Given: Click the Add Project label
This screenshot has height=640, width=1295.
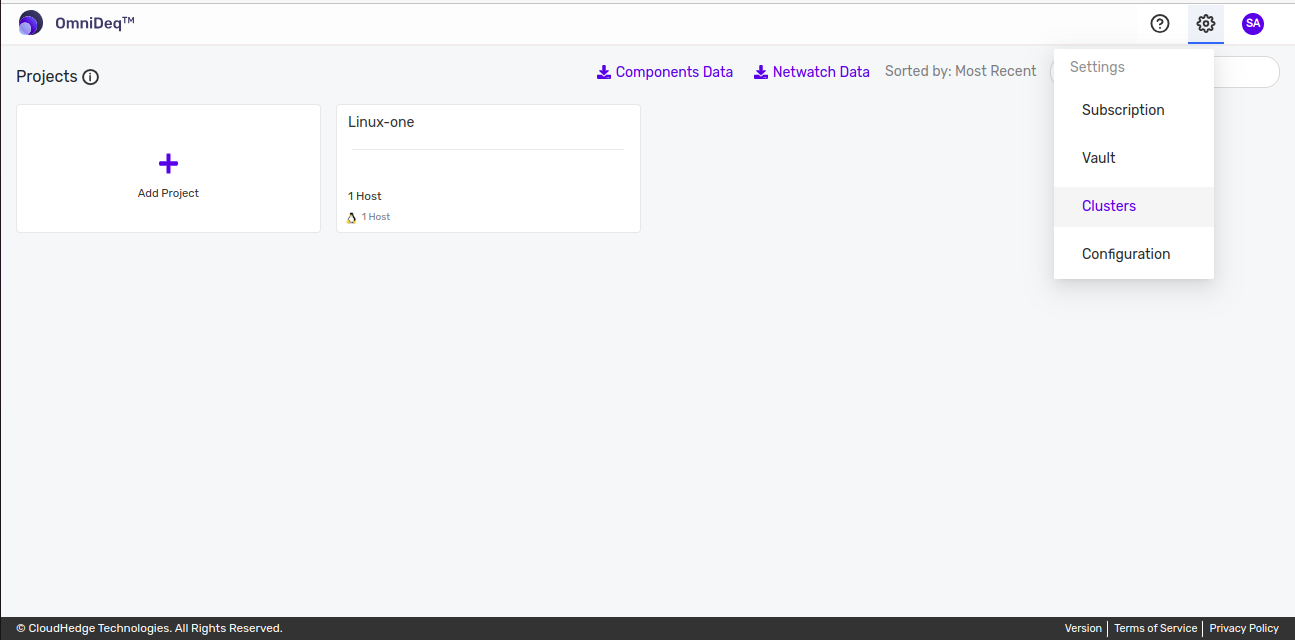Looking at the screenshot, I should (168, 193).
